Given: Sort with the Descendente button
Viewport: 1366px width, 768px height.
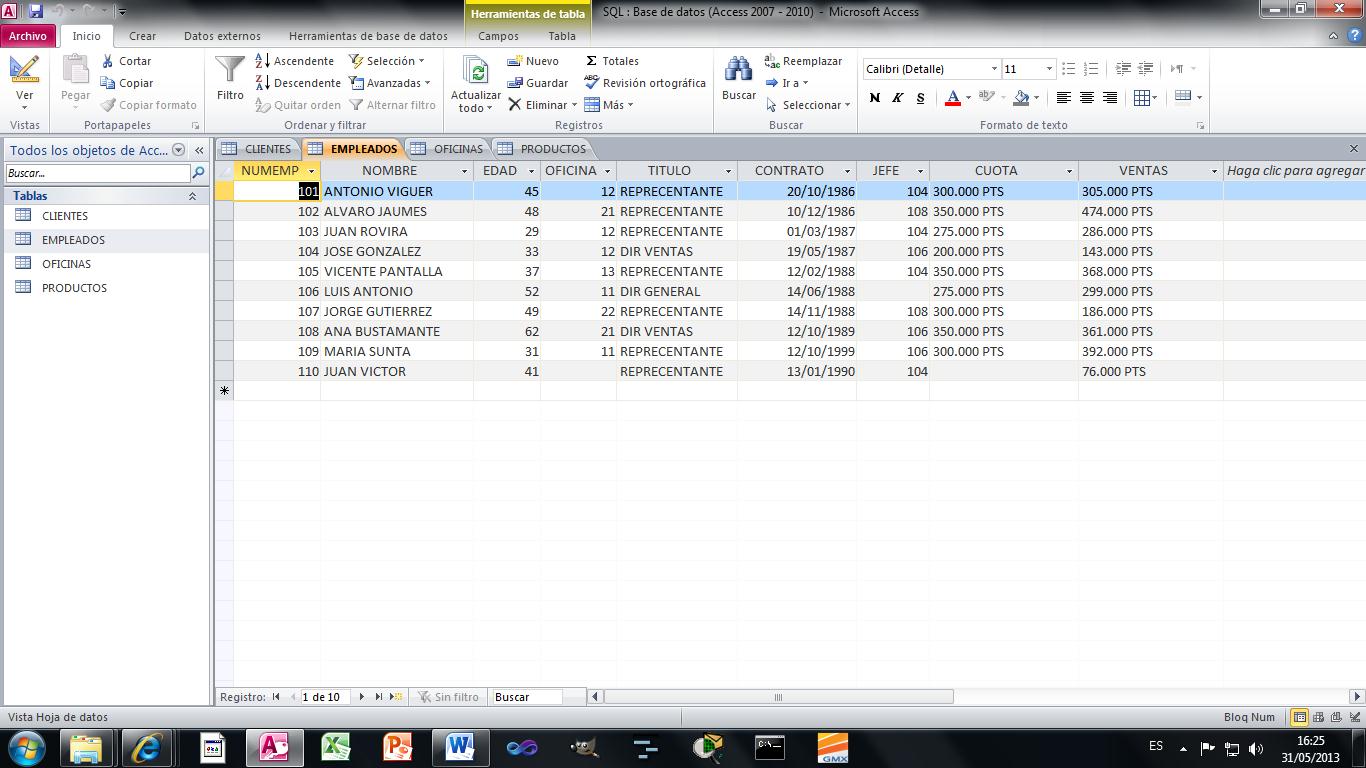Looking at the screenshot, I should 298,83.
